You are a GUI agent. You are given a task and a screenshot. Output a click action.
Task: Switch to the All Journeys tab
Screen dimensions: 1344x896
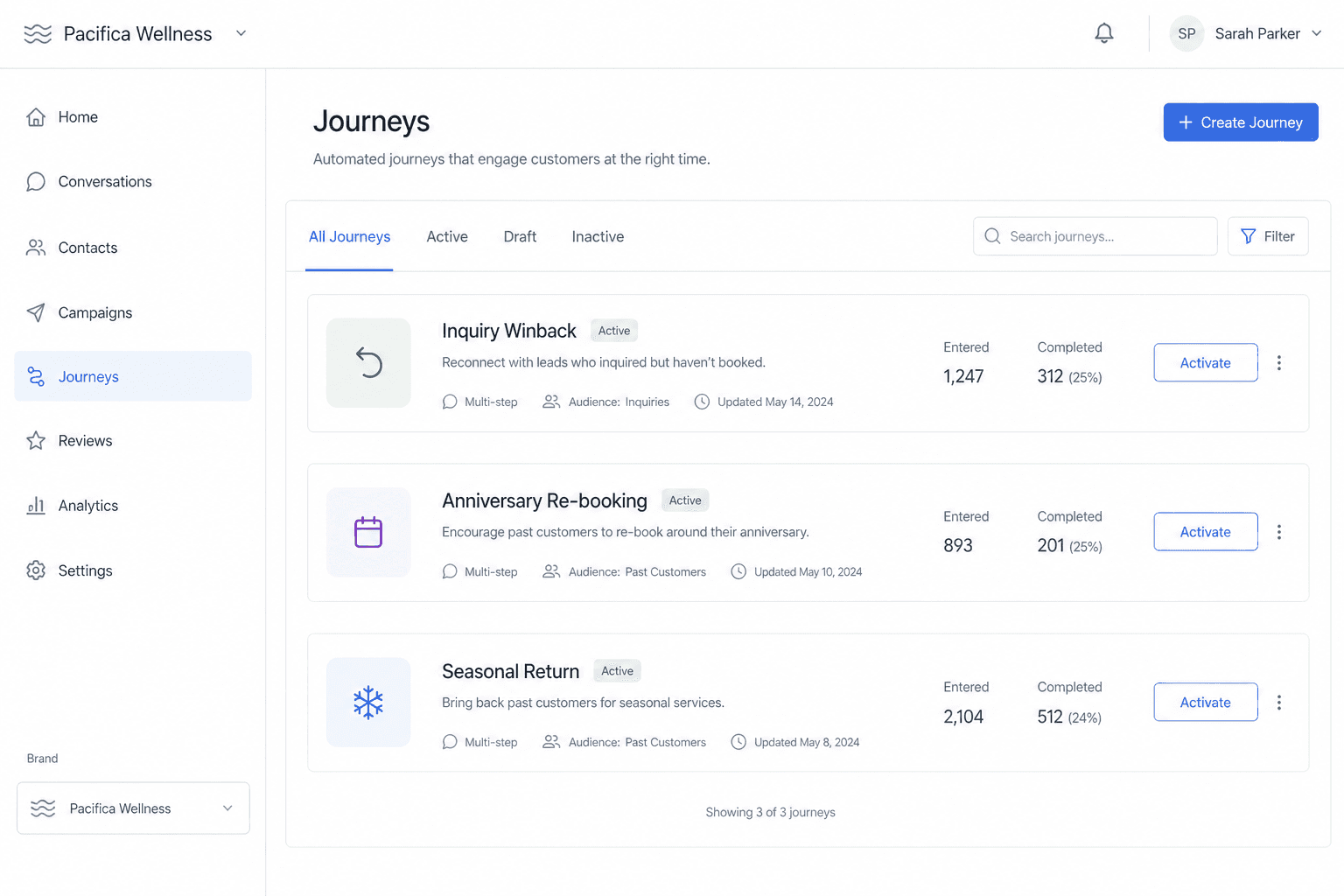click(349, 236)
